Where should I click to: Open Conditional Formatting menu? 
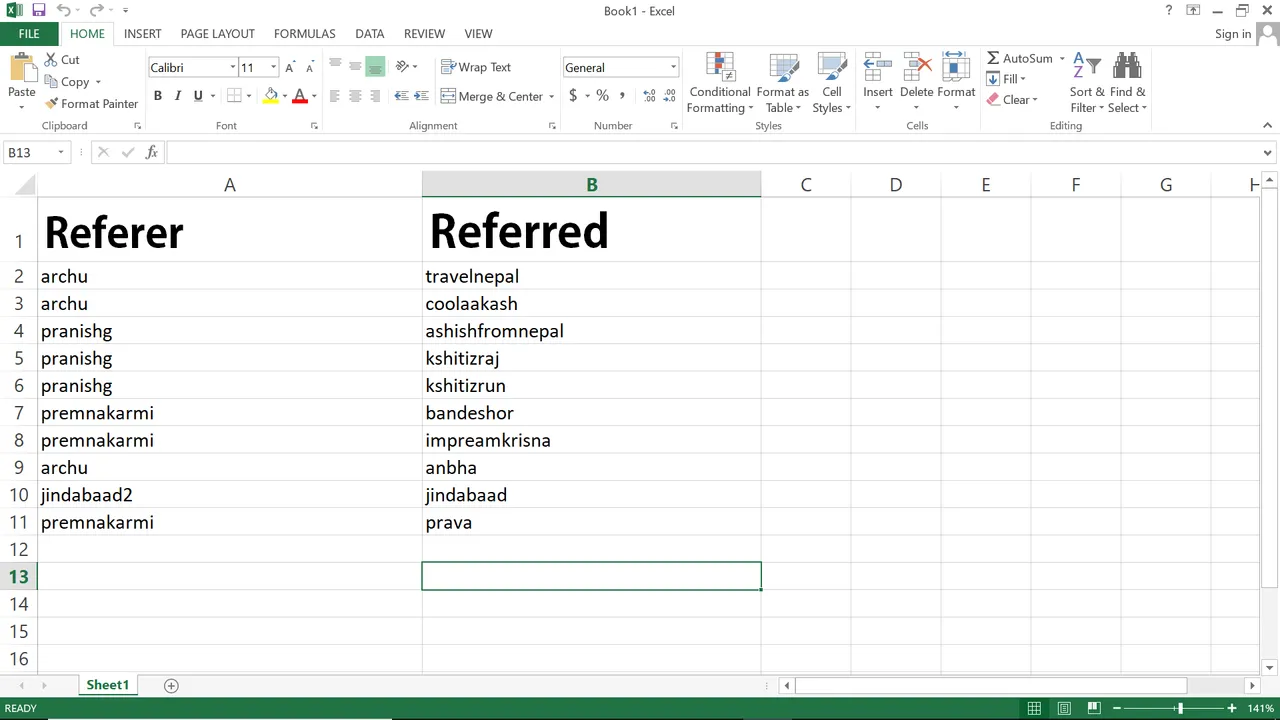[x=720, y=84]
